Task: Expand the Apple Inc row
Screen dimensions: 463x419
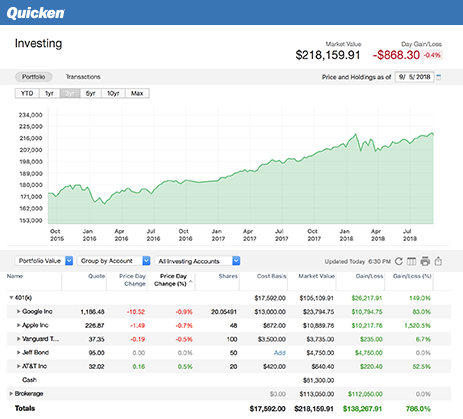Action: [19, 325]
